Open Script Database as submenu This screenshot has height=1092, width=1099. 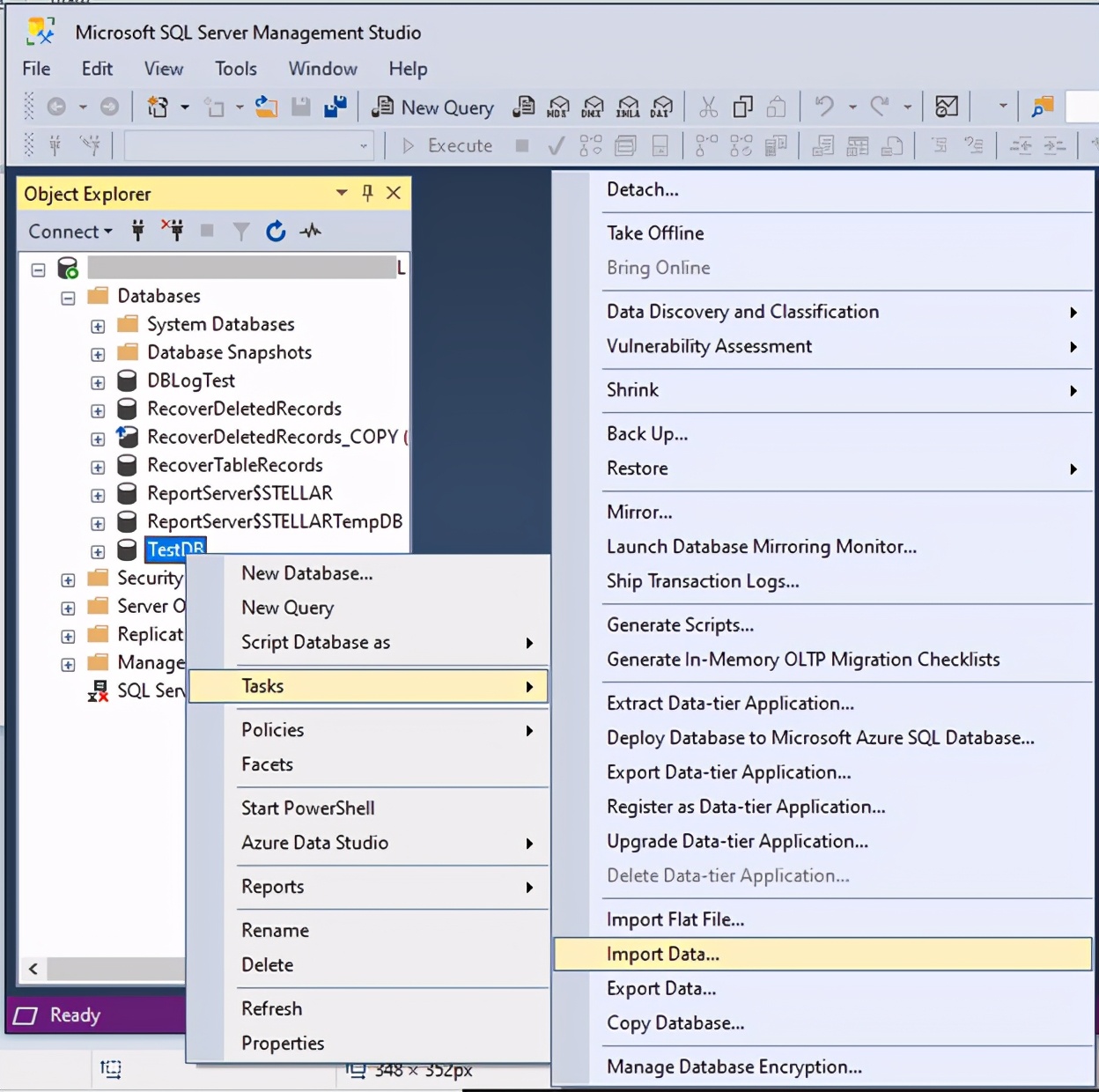point(369,643)
